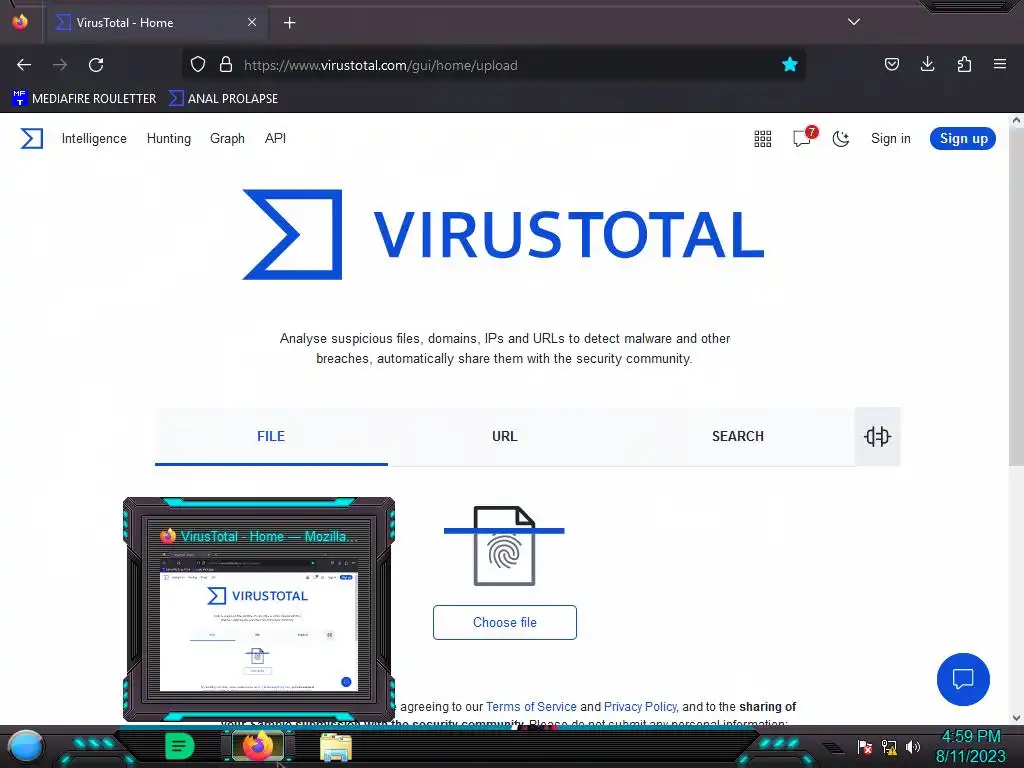Expand the list all tabs chevron
The image size is (1024, 768).
pos(854,22)
